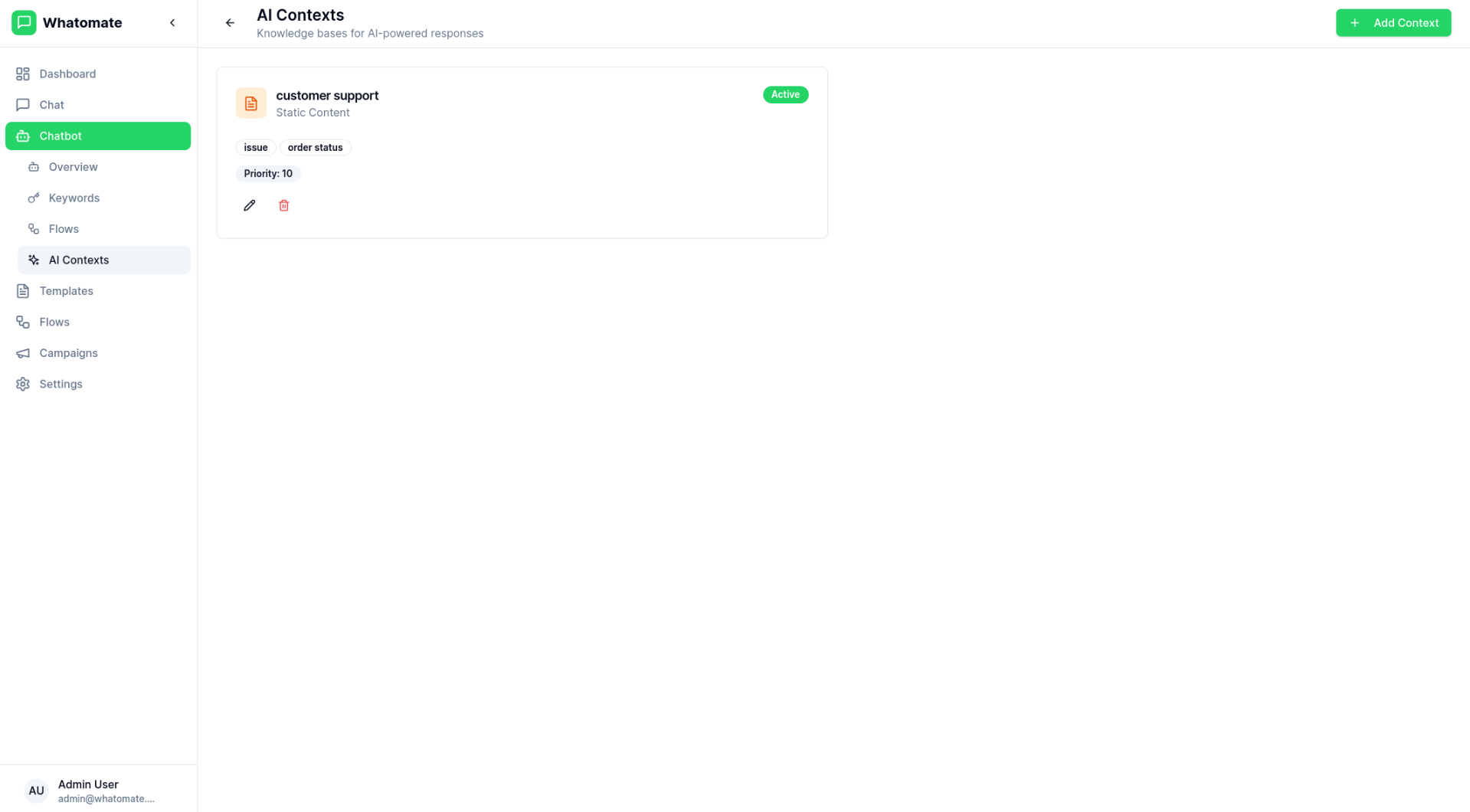Select the Chatbot menu item
This screenshot has height=812, width=1470.
(98, 136)
